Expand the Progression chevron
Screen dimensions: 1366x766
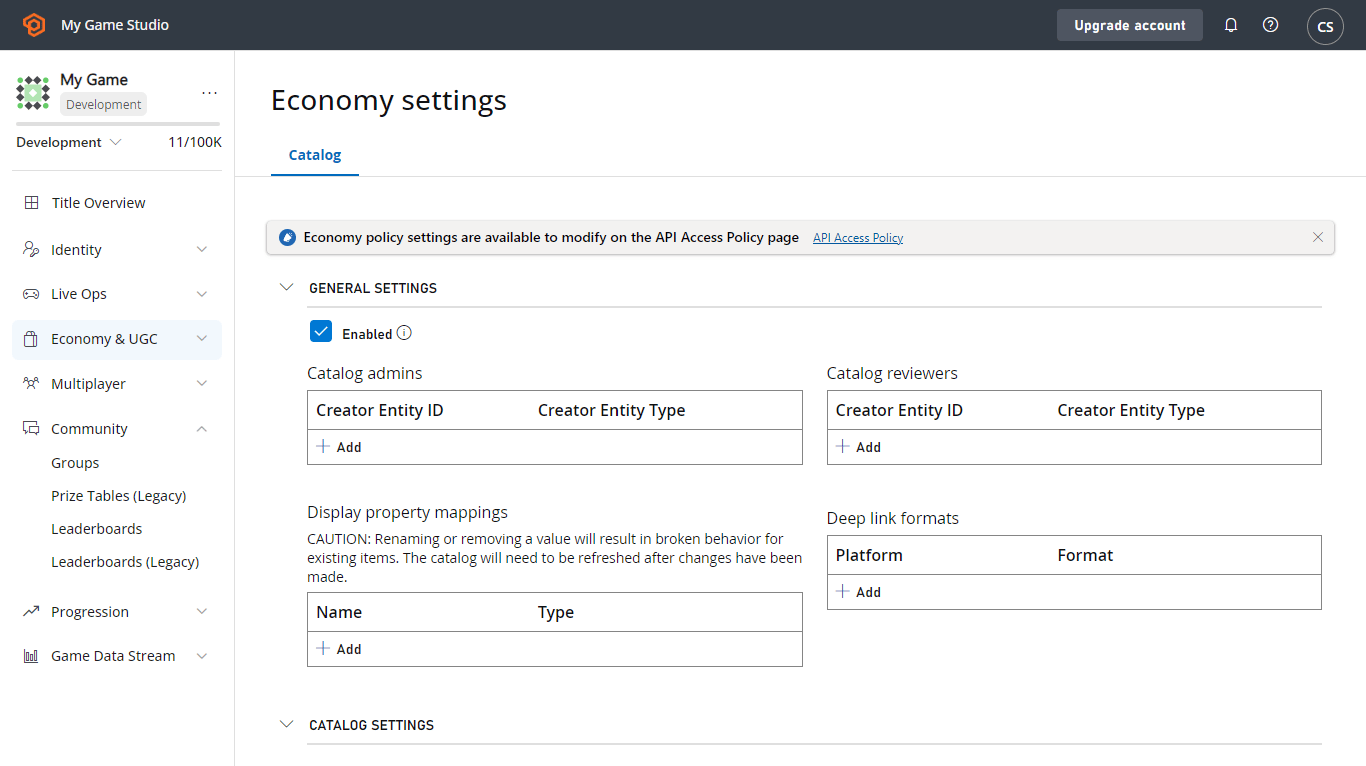click(x=202, y=611)
